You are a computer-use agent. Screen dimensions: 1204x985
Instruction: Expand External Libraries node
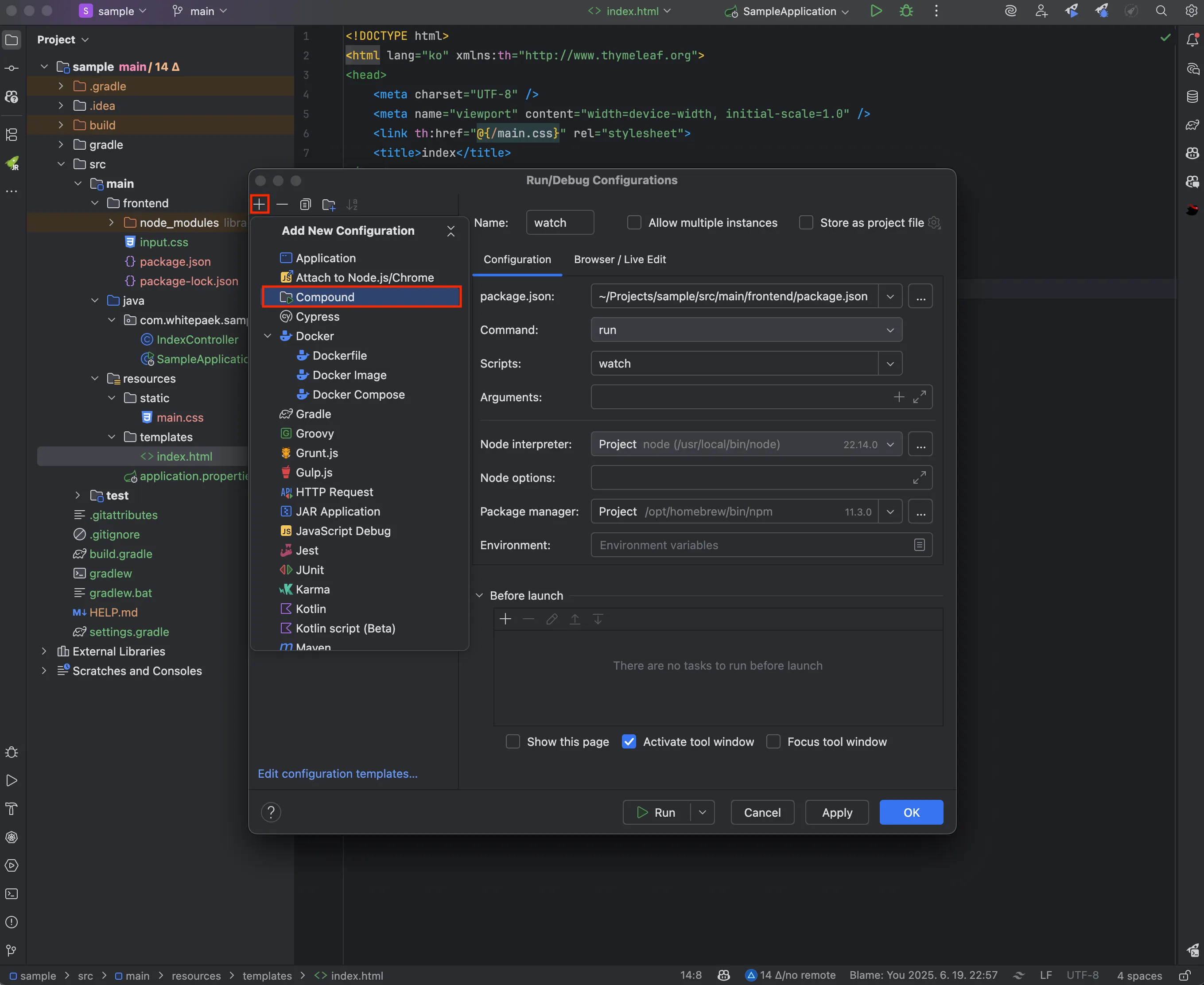coord(44,651)
